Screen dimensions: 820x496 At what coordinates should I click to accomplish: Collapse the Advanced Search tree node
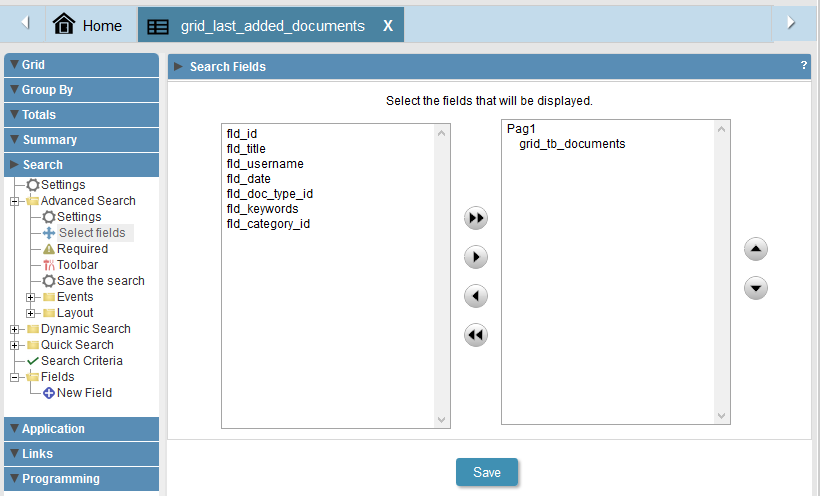(15, 201)
